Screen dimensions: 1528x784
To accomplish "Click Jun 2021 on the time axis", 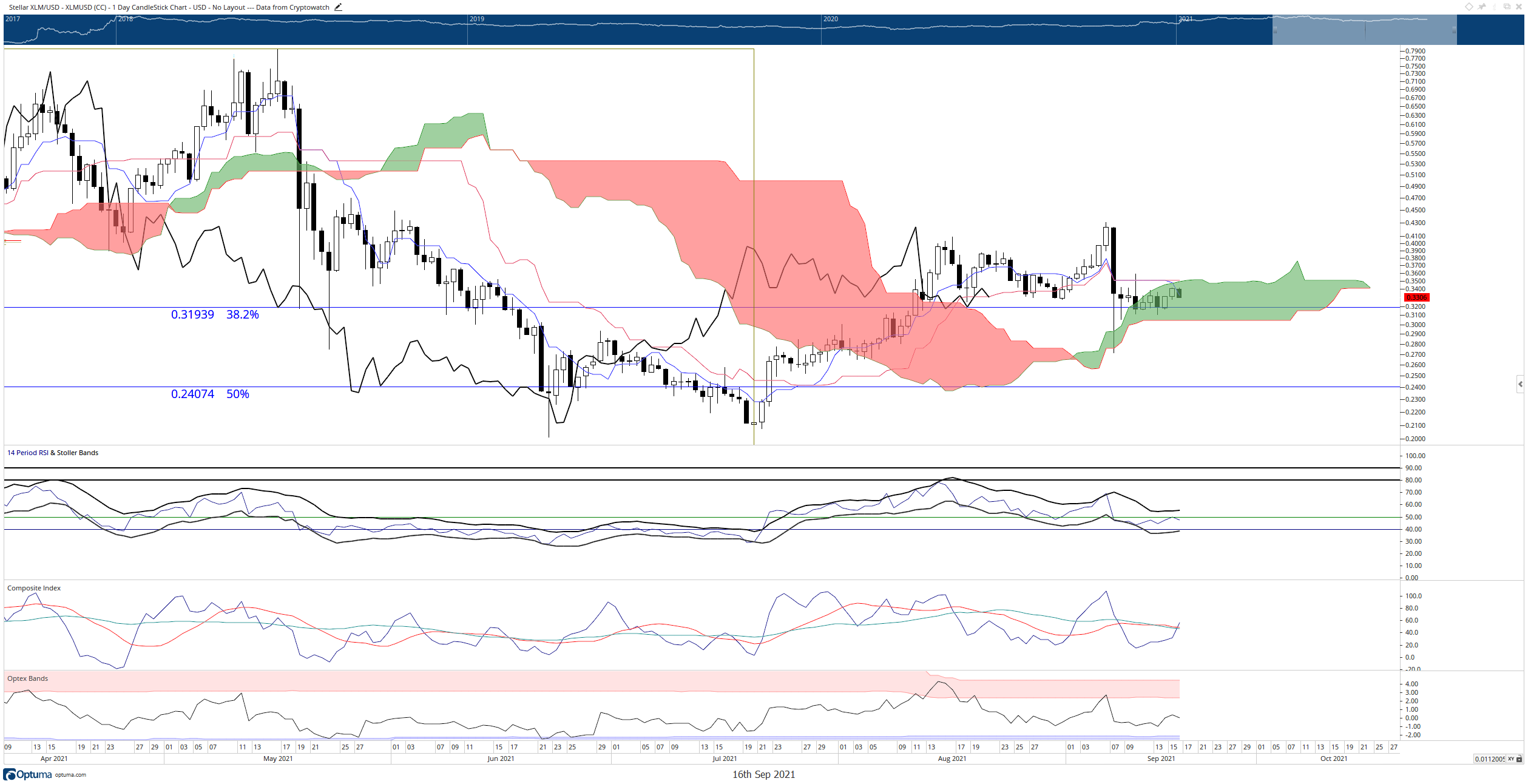I will pos(501,759).
